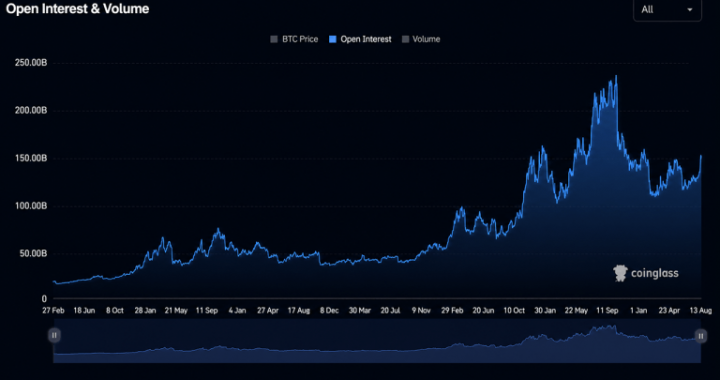The width and height of the screenshot is (720, 380).
Task: Click the right range slider handle
Action: coord(701,336)
